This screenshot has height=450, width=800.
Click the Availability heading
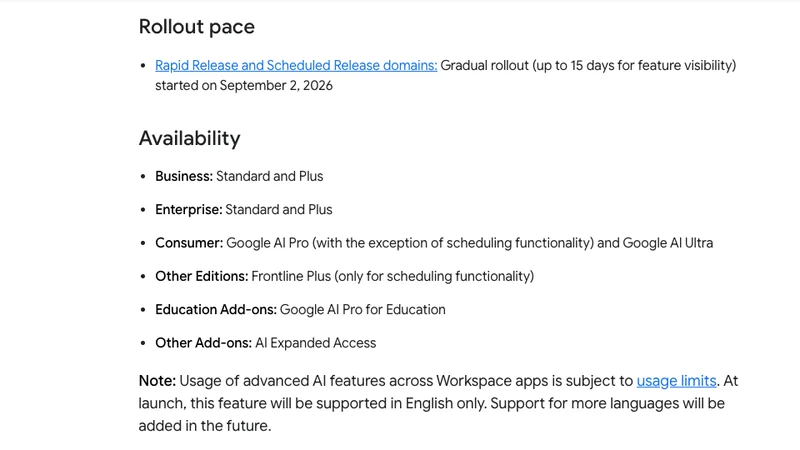tap(189, 138)
